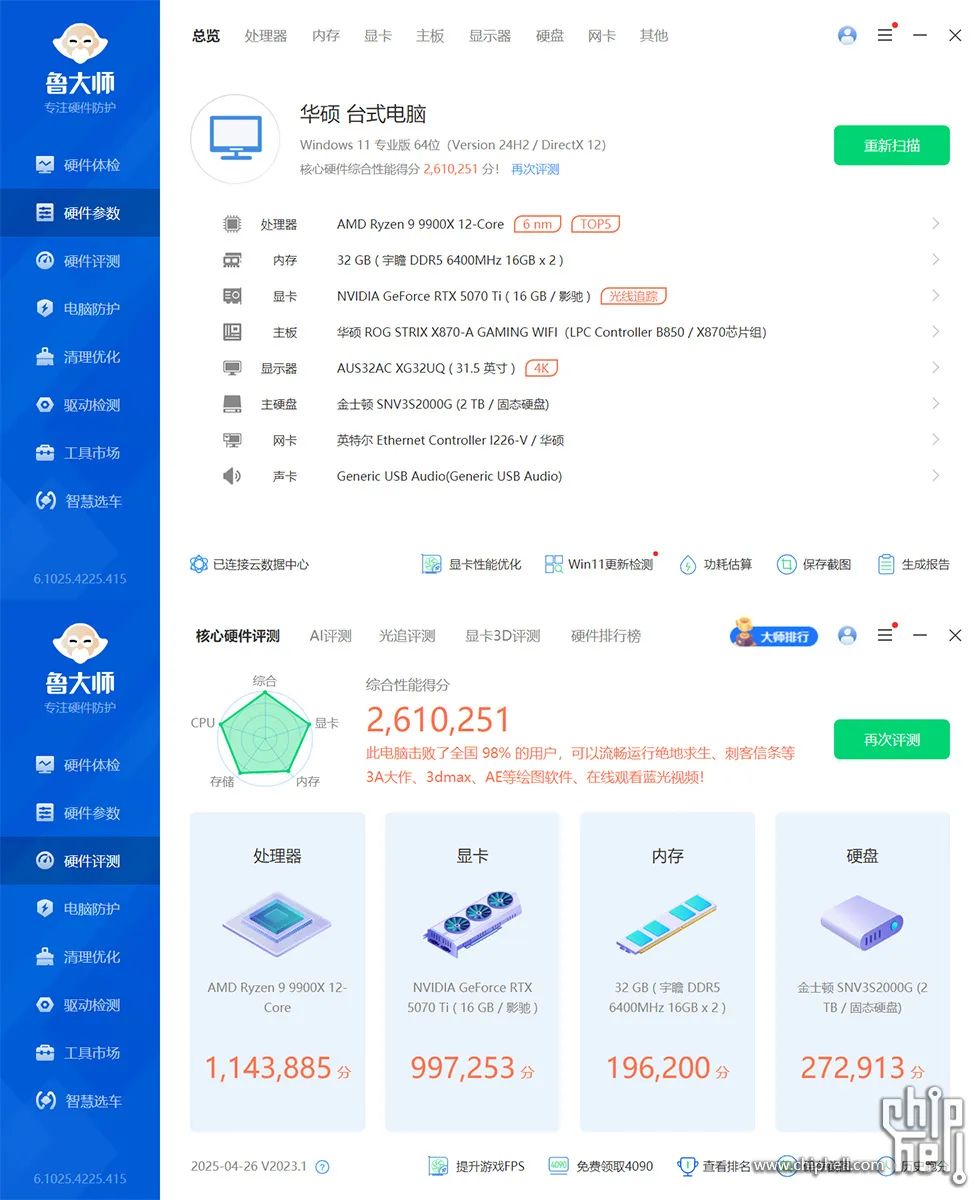Open the hamburger menu in the 核心硬件评测 window
Image resolution: width=980 pixels, height=1200 pixels.
(x=885, y=635)
